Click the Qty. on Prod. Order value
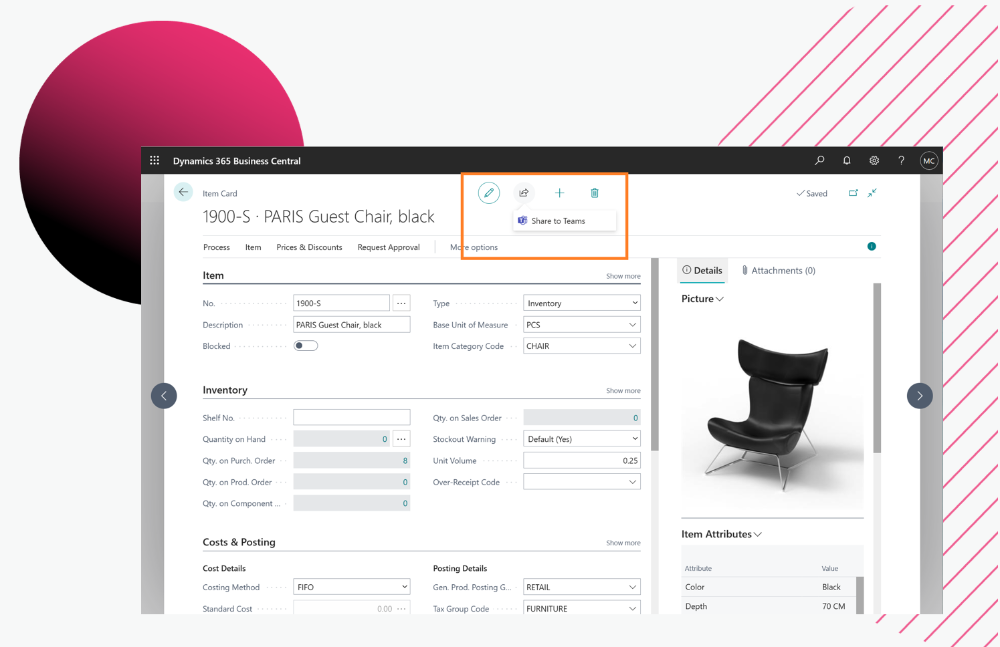Screen dimensions: 1000x647 click(x=351, y=482)
